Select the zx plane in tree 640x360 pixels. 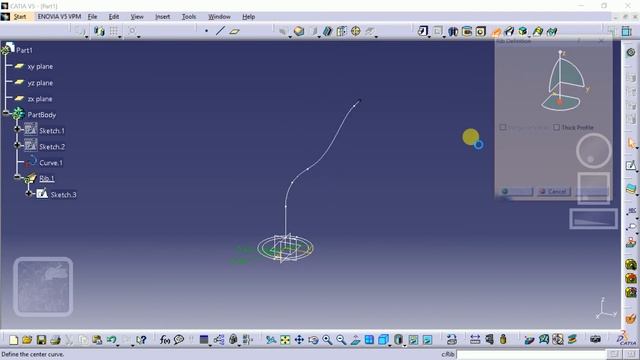[x=40, y=99]
